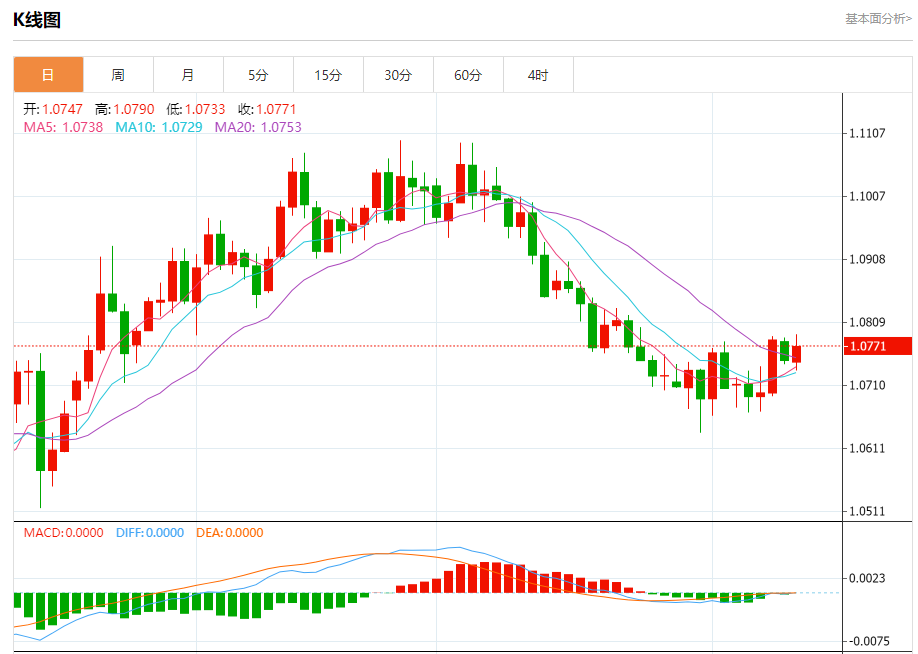Click the 1.0710 axis label

click(x=867, y=385)
